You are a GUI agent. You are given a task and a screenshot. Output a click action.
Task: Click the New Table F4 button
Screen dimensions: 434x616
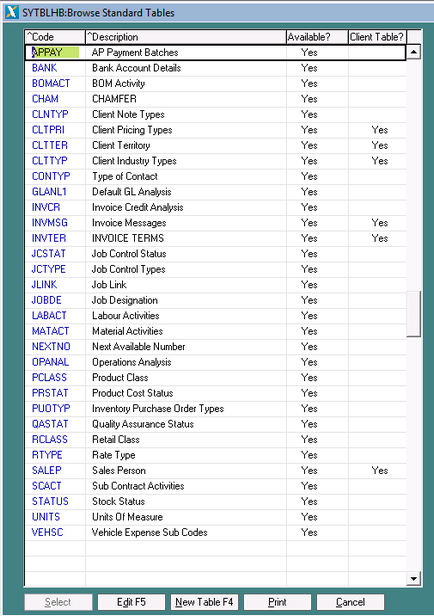(x=204, y=602)
